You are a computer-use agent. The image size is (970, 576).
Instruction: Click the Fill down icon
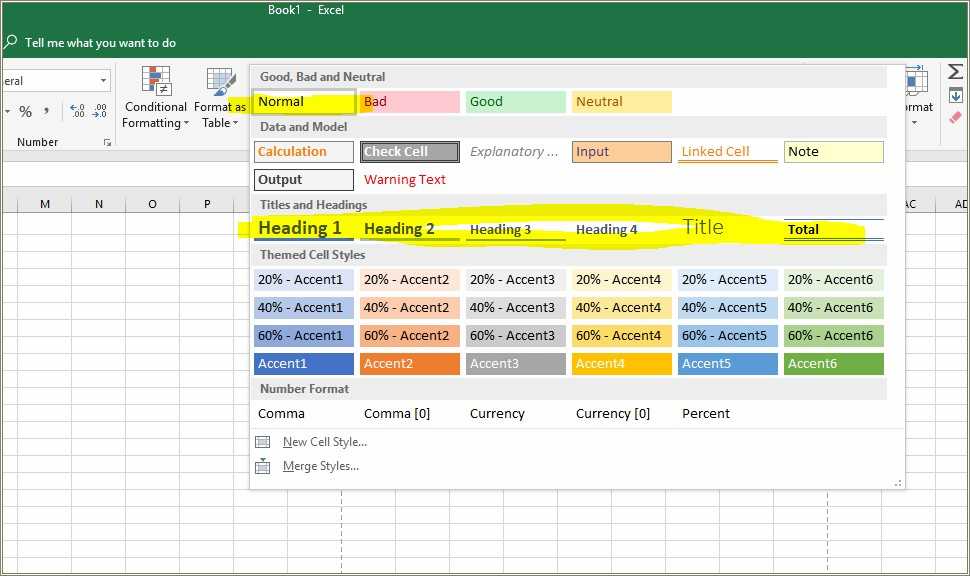(955, 95)
